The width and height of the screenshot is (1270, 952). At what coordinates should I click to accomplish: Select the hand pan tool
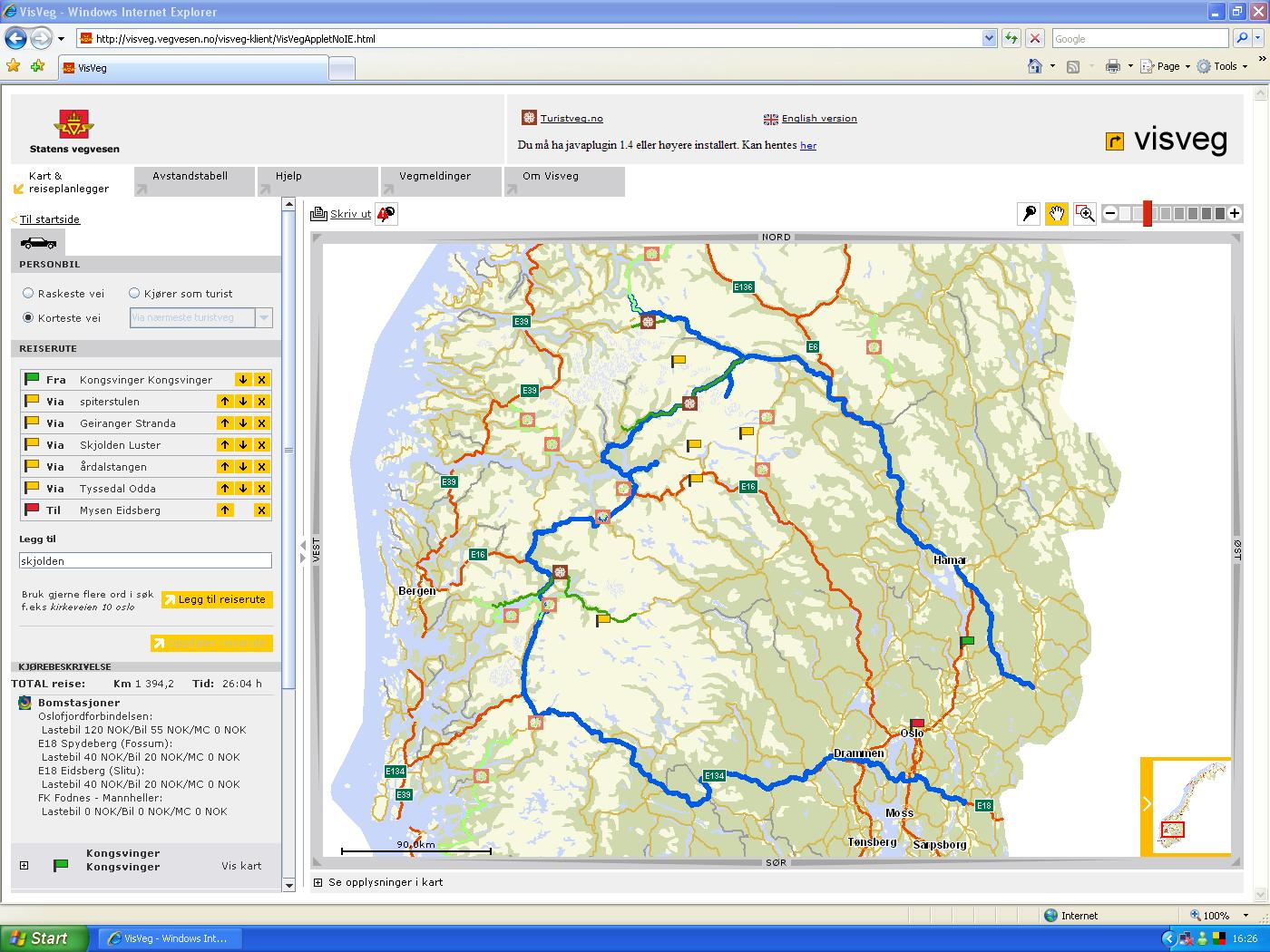click(1057, 214)
